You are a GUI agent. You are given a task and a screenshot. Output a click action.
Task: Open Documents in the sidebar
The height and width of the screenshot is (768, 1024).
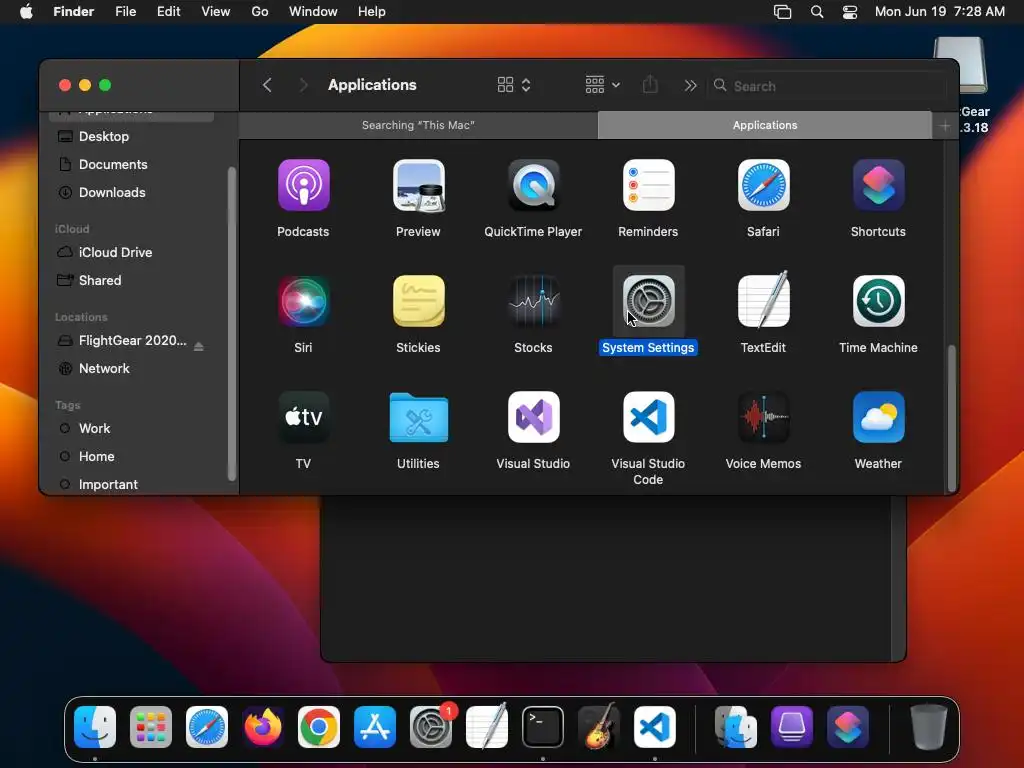(x=131, y=165)
